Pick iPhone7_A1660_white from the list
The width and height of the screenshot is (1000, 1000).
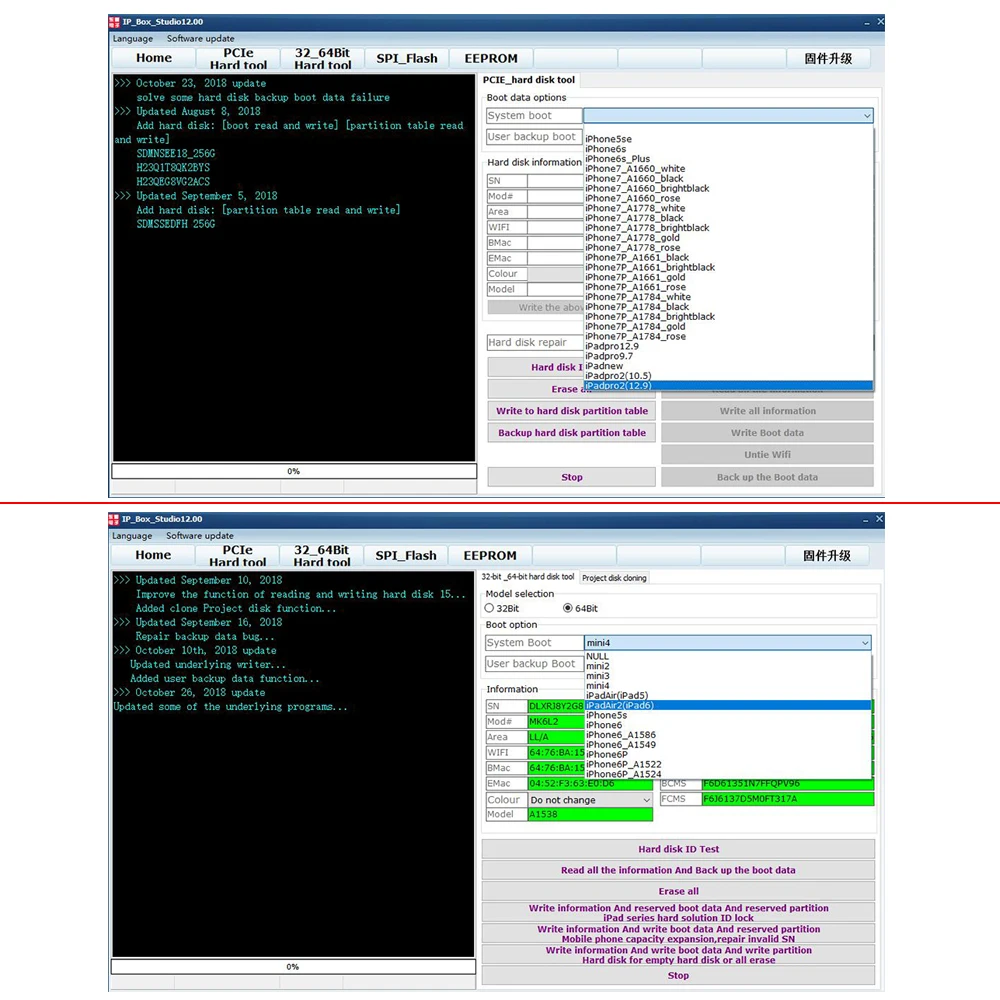point(635,168)
